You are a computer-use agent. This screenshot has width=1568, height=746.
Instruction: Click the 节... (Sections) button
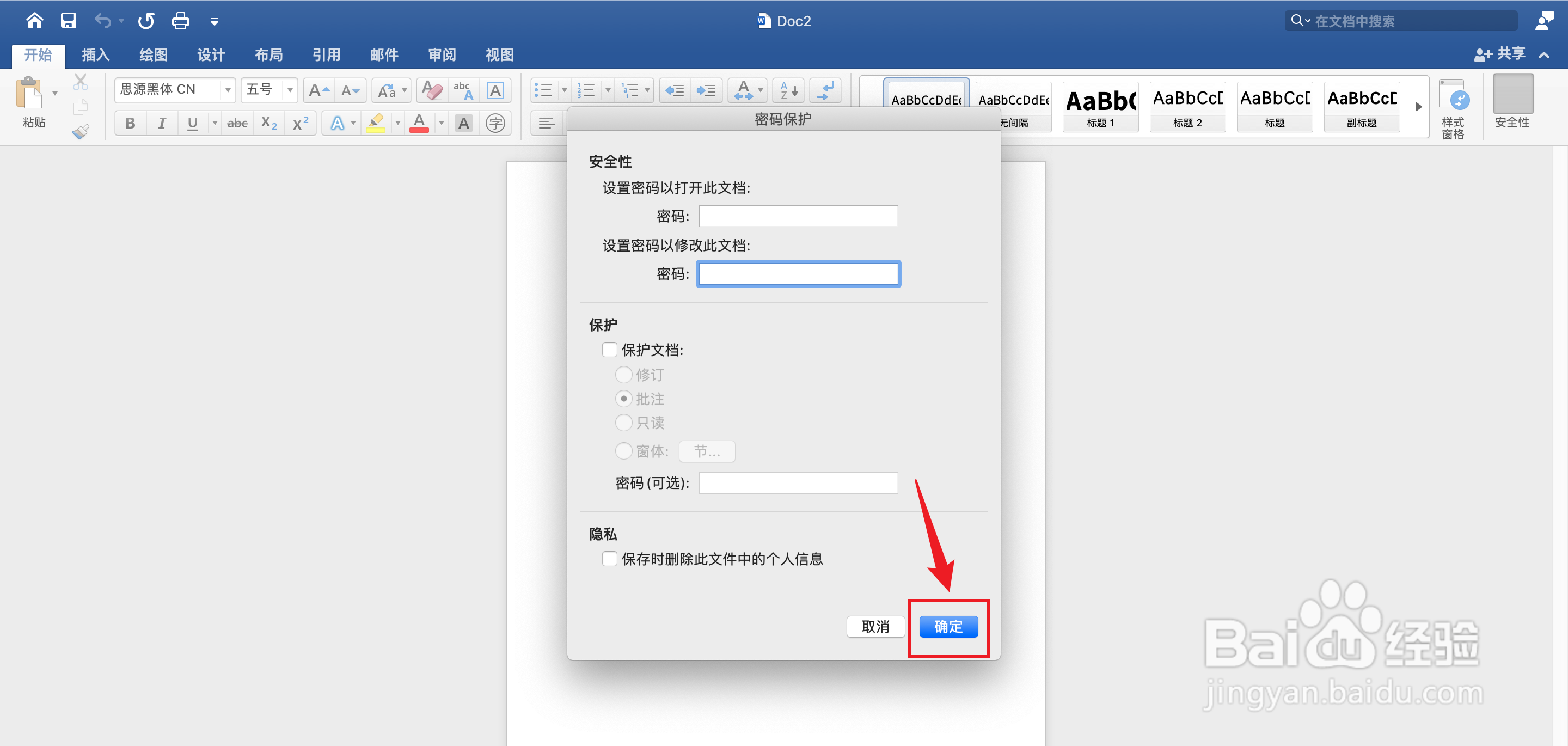pyautogui.click(x=707, y=451)
